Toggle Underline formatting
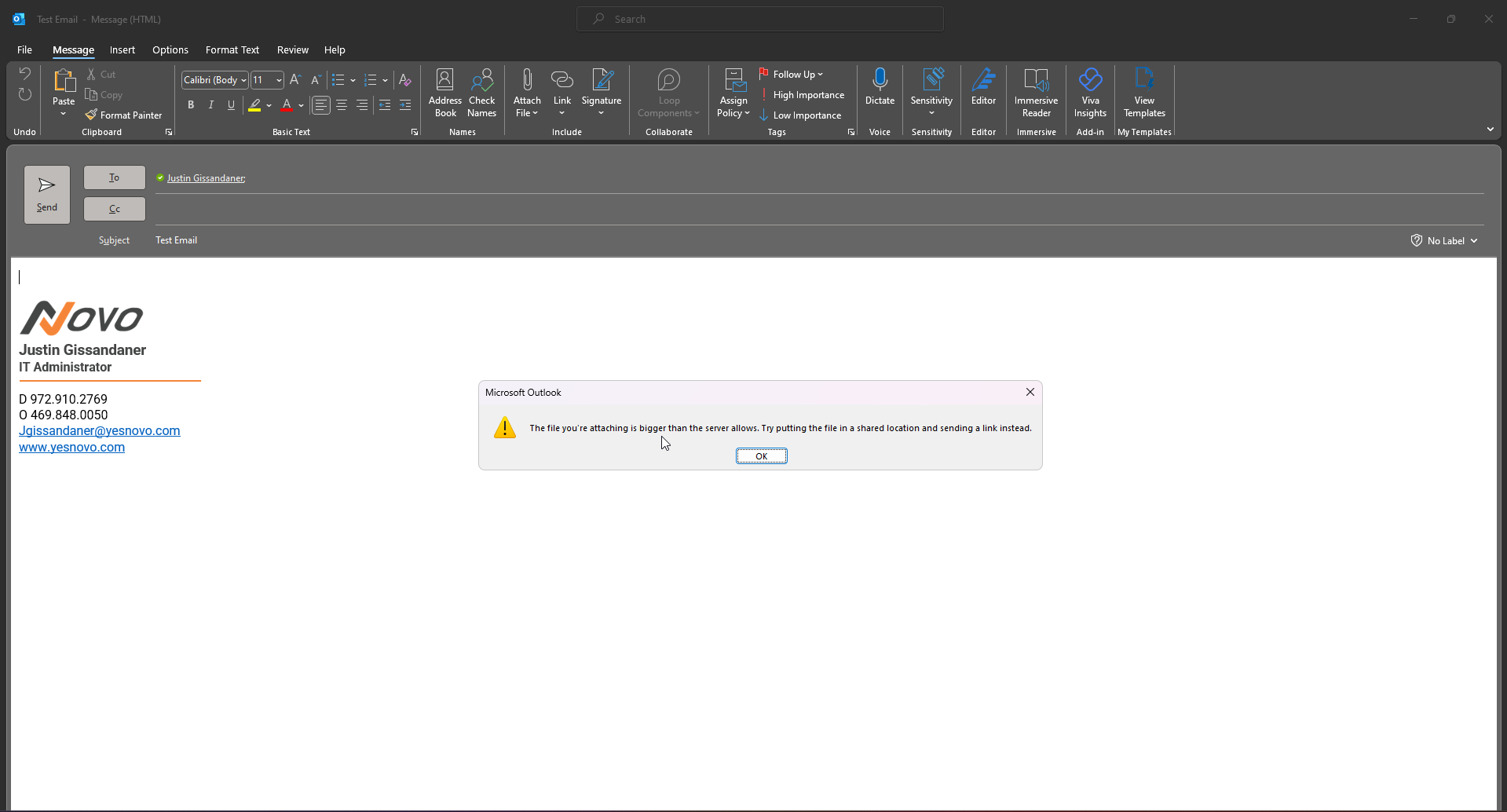 click(231, 104)
